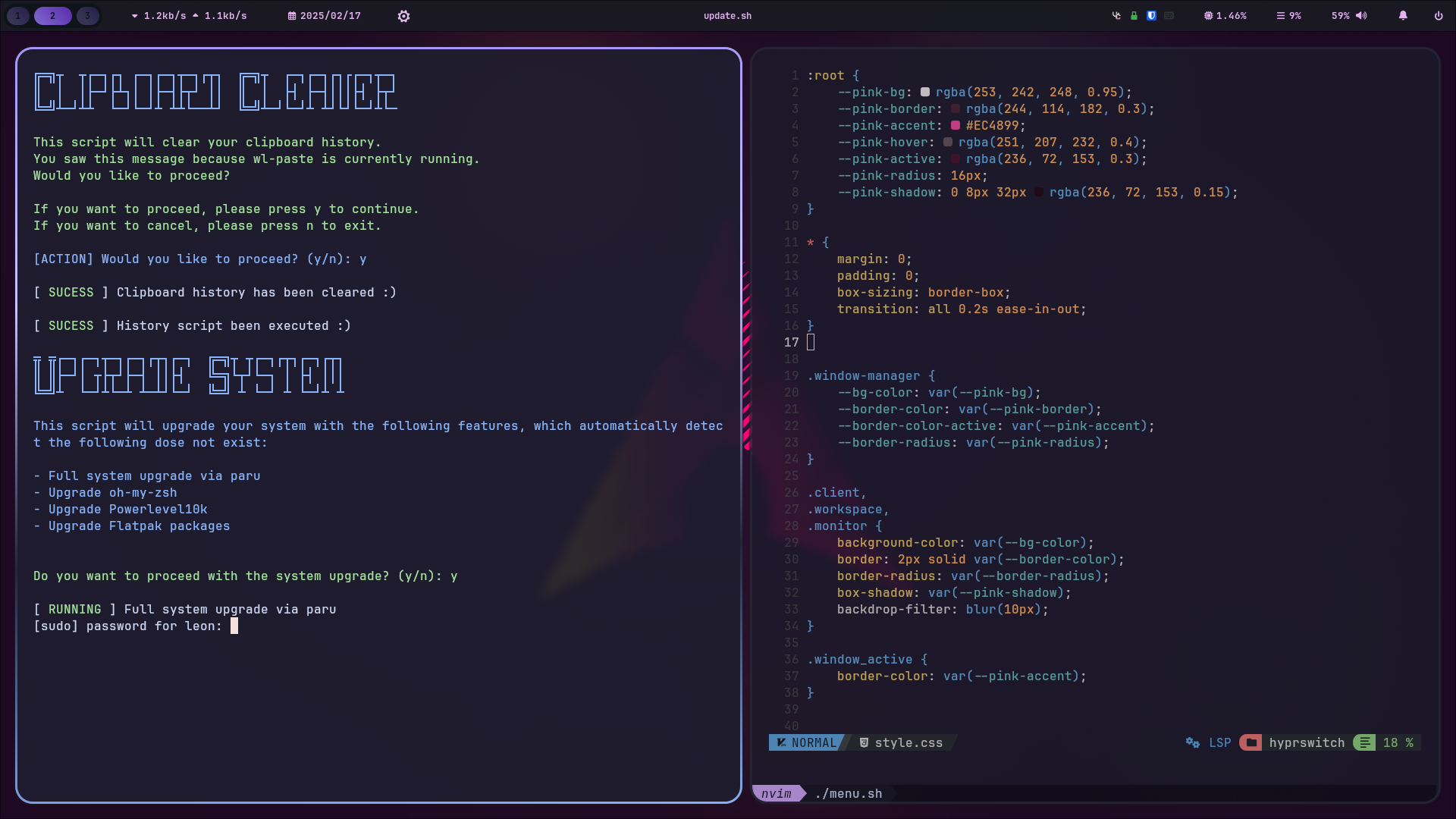Screen dimensions: 1456x819
Task: Click the speaker volume icon
Action: [1362, 16]
